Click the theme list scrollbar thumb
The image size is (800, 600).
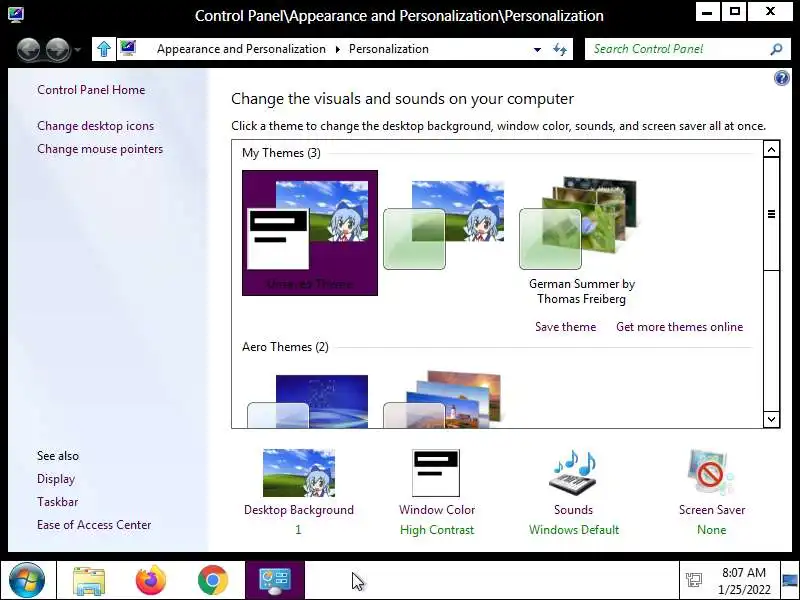pos(771,214)
